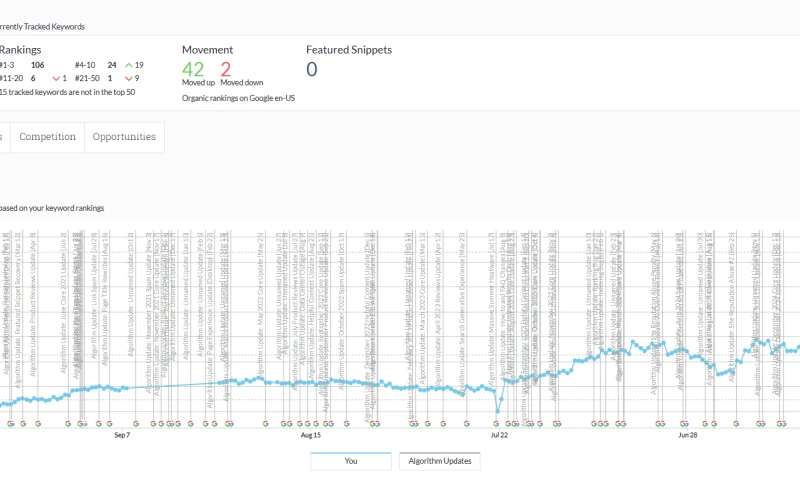Select the partially visible tab left of Competition
The width and height of the screenshot is (800, 480).
(4, 137)
